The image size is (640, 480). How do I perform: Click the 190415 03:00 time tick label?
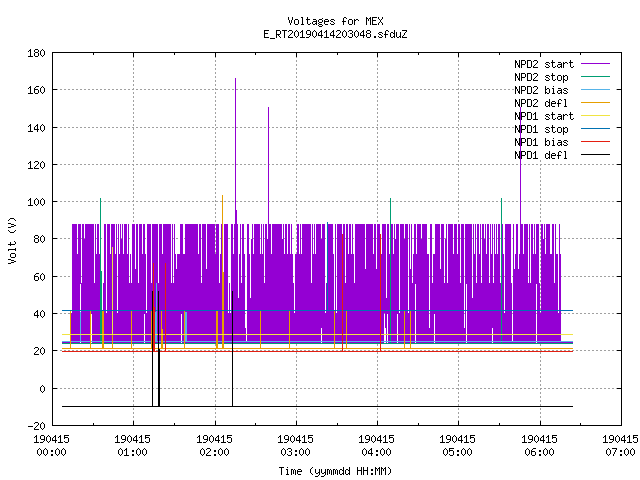tap(296, 446)
